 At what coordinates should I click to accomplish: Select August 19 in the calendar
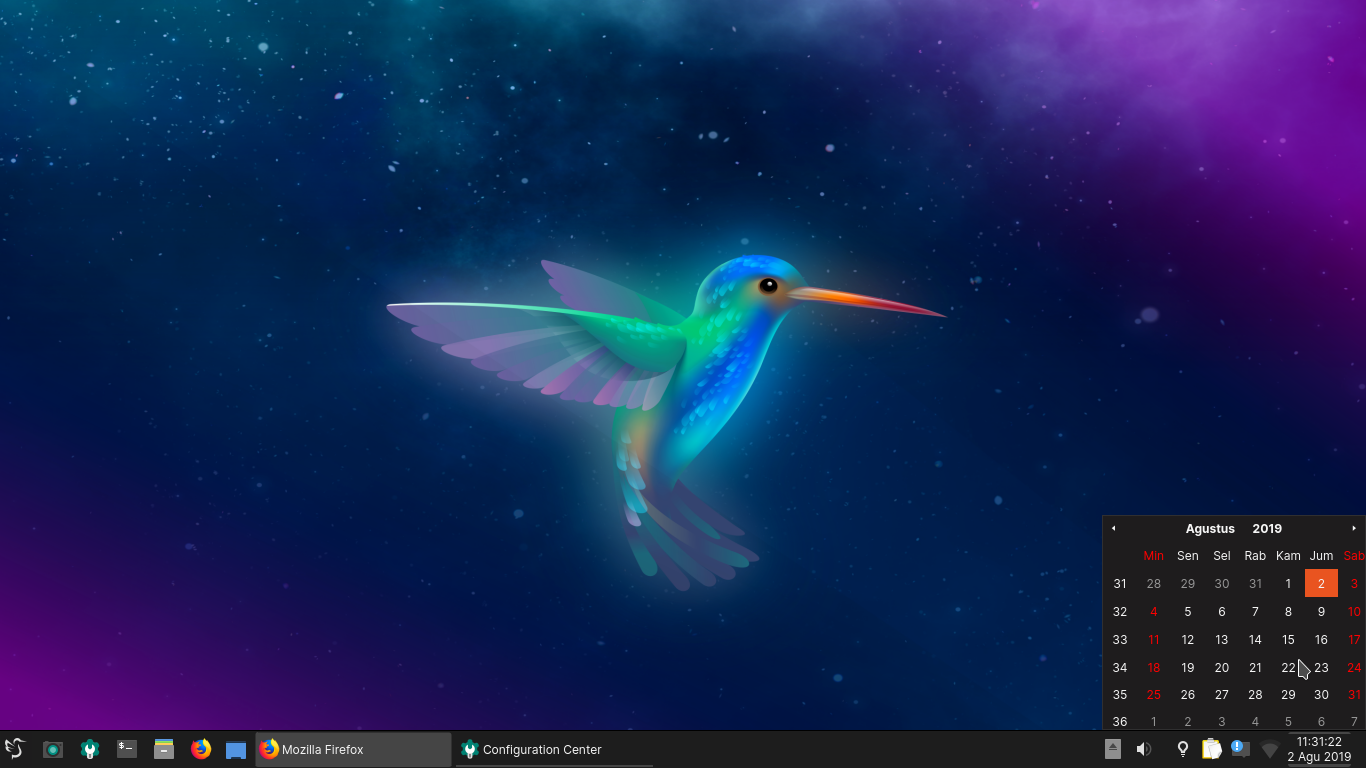[x=1188, y=667]
